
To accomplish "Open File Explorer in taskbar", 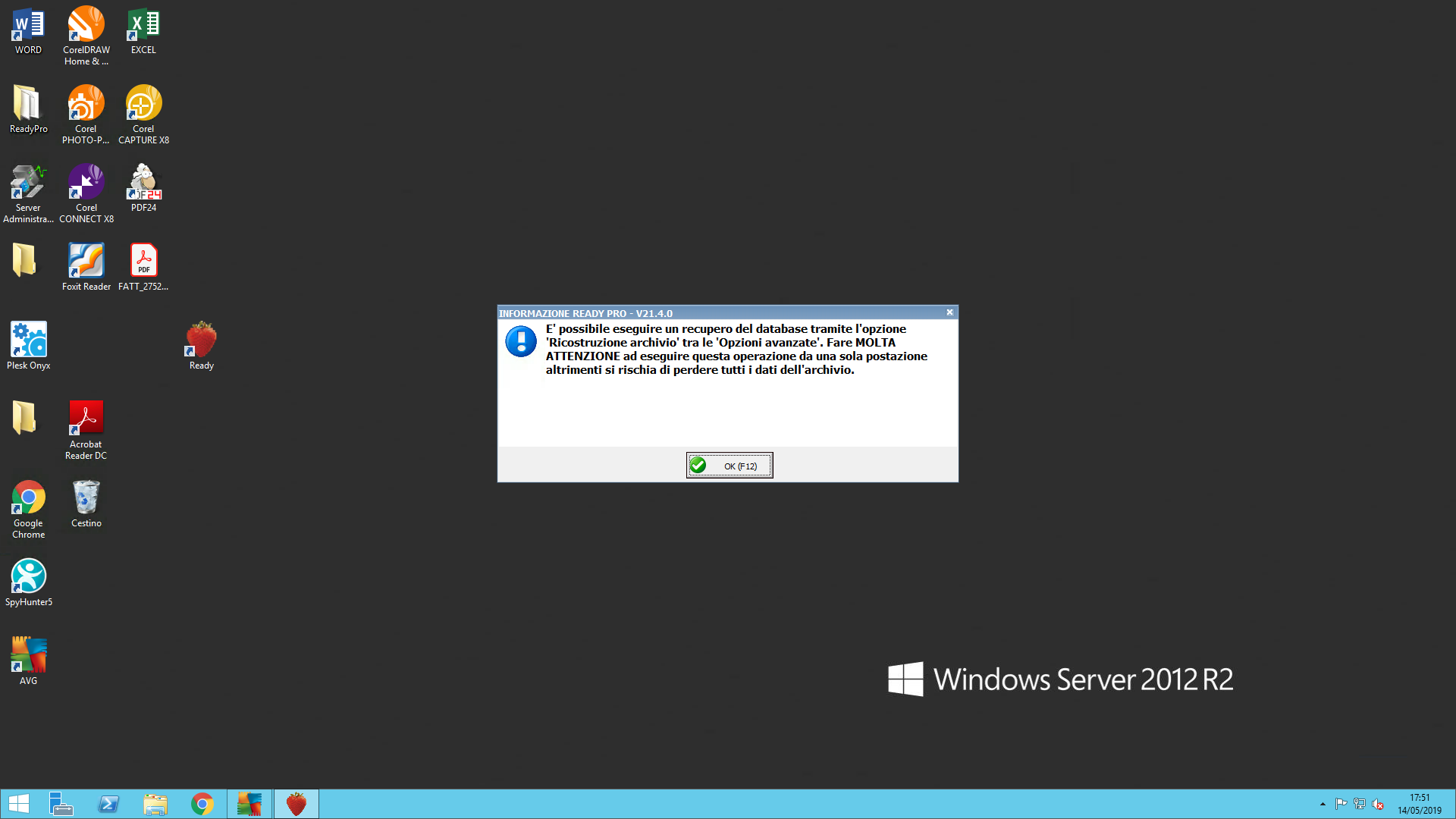I will pyautogui.click(x=155, y=804).
